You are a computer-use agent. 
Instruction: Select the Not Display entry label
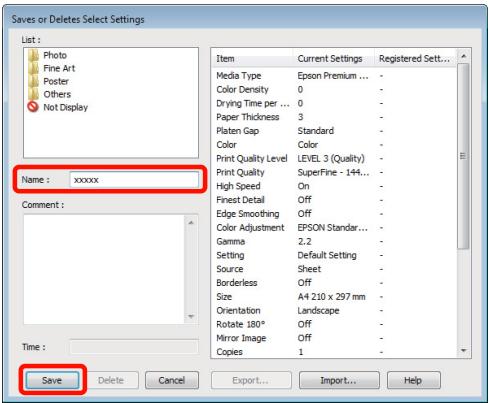click(66, 107)
